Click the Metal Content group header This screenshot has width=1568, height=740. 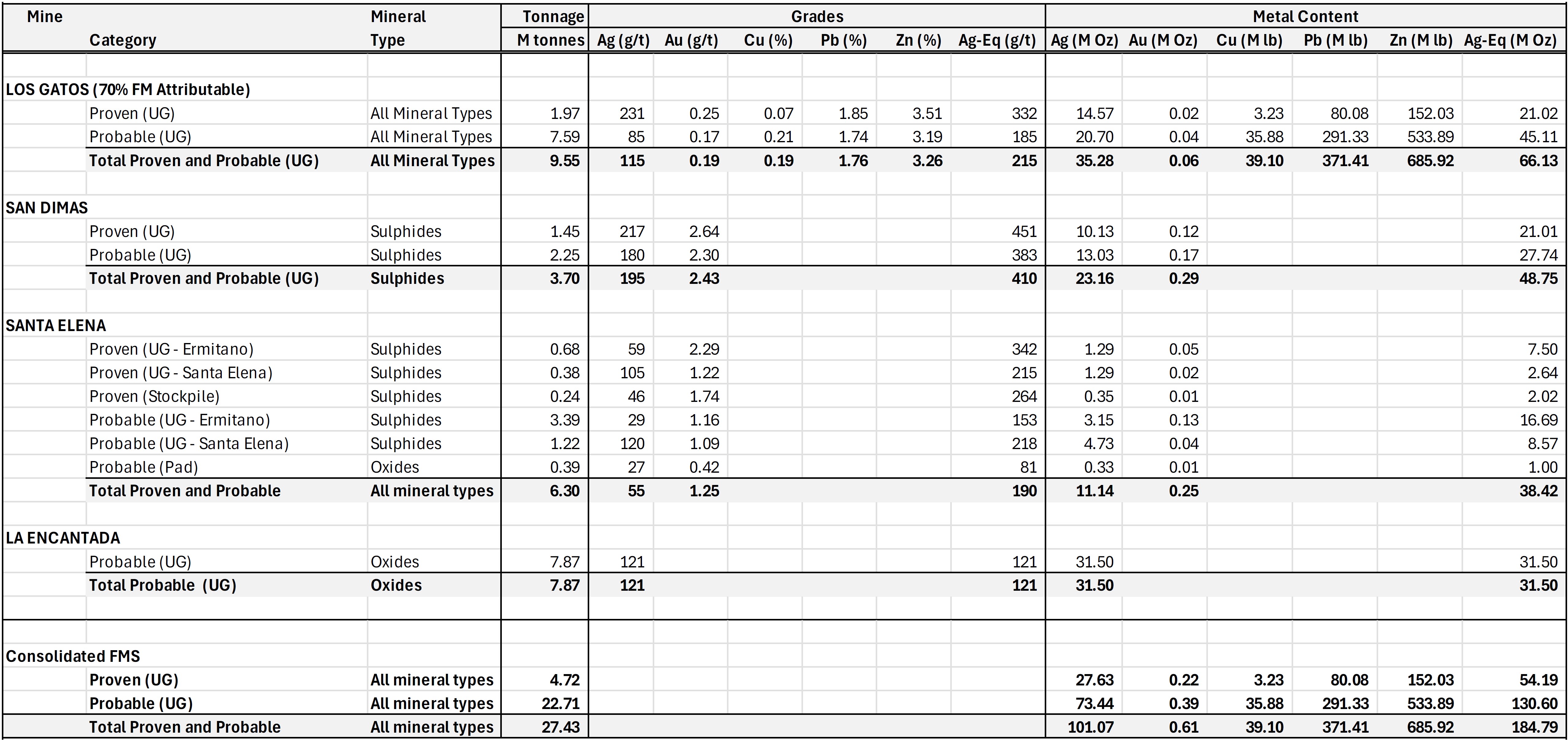[x=1305, y=17]
